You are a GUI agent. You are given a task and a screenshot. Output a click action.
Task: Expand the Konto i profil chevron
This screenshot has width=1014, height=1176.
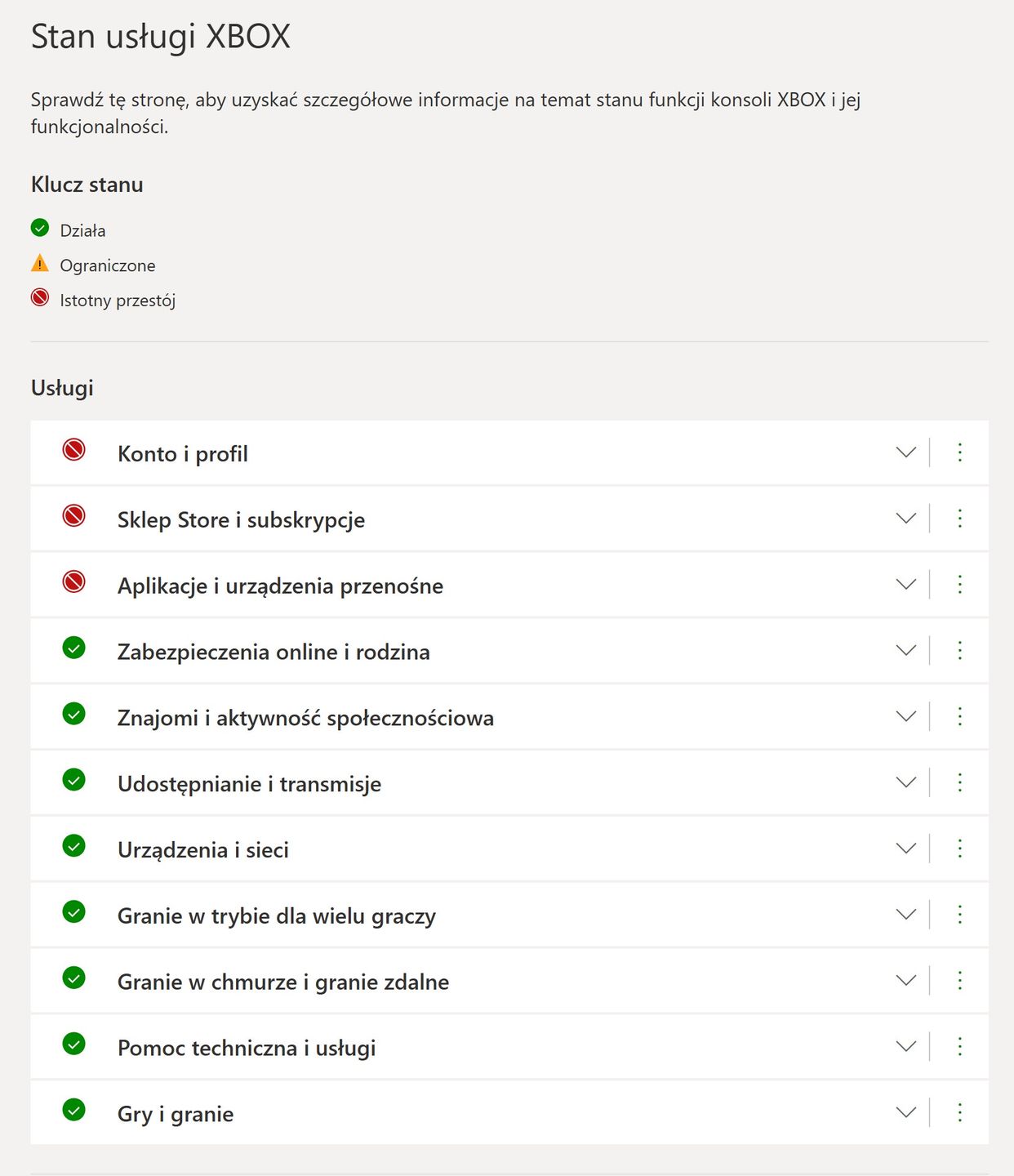[x=906, y=452]
